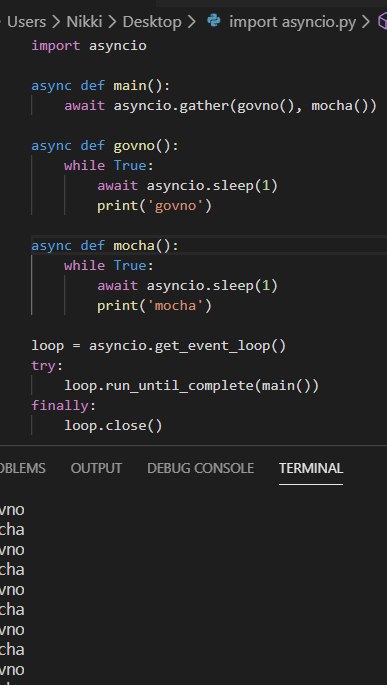Switch to the TERMINAL panel tab
Image resolution: width=387 pixels, height=685 pixels.
(311, 468)
